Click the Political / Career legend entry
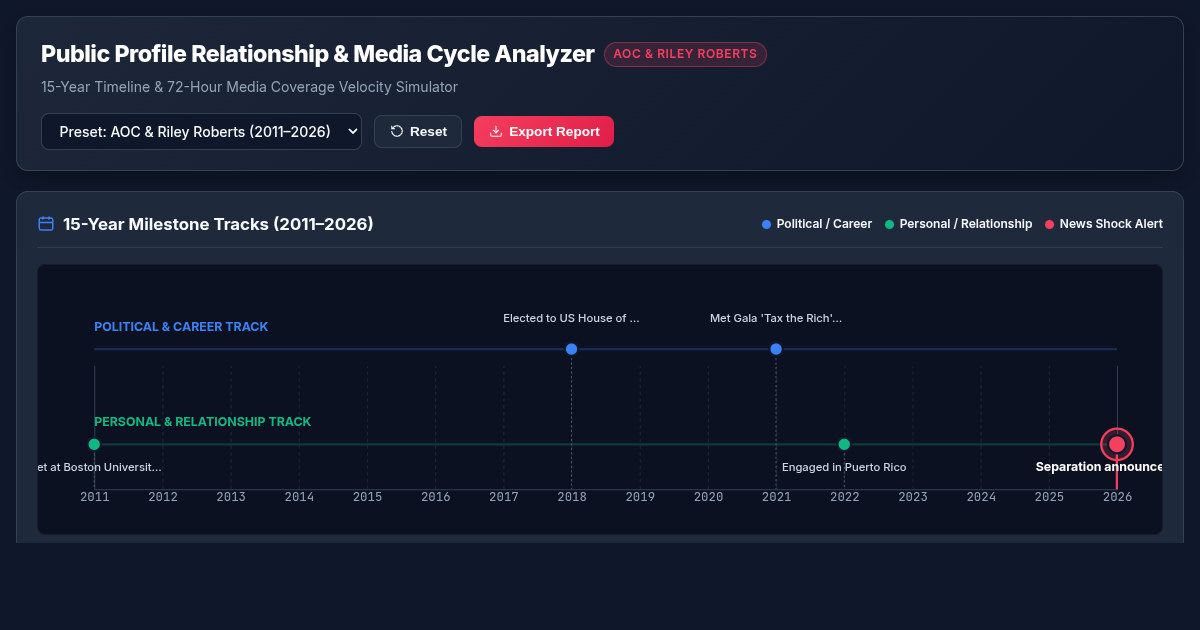The height and width of the screenshot is (630, 1200). 817,224
